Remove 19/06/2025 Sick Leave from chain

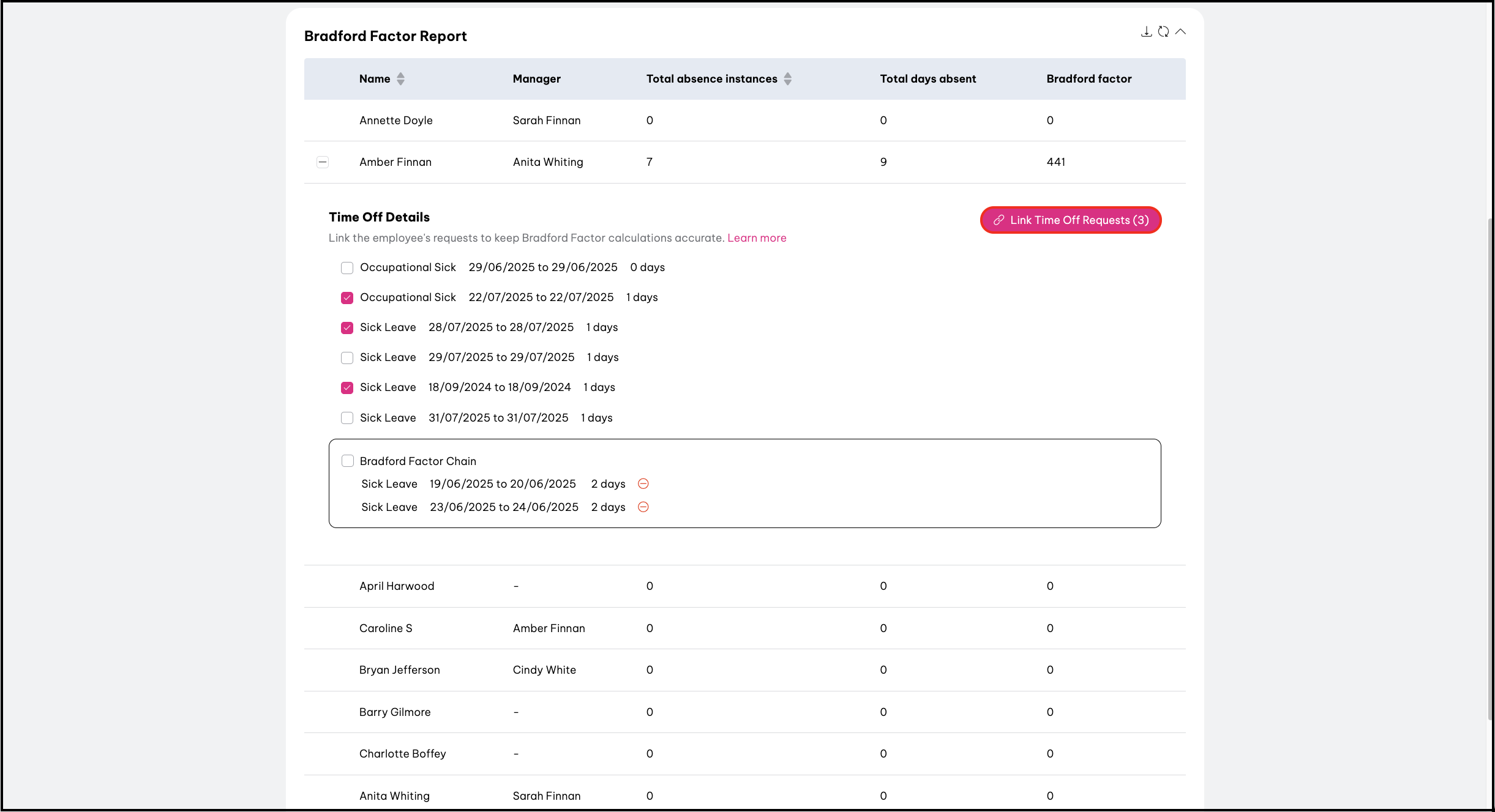643,484
